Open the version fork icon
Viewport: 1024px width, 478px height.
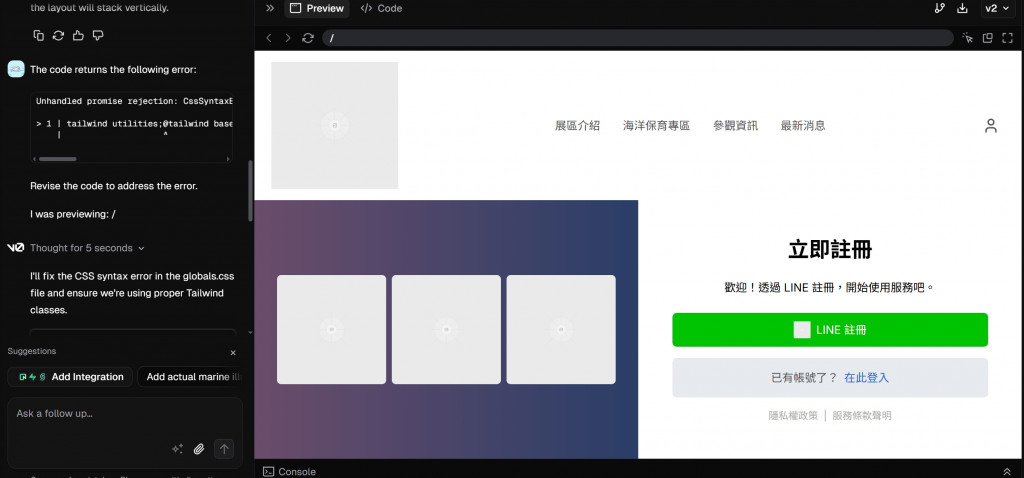click(x=940, y=8)
